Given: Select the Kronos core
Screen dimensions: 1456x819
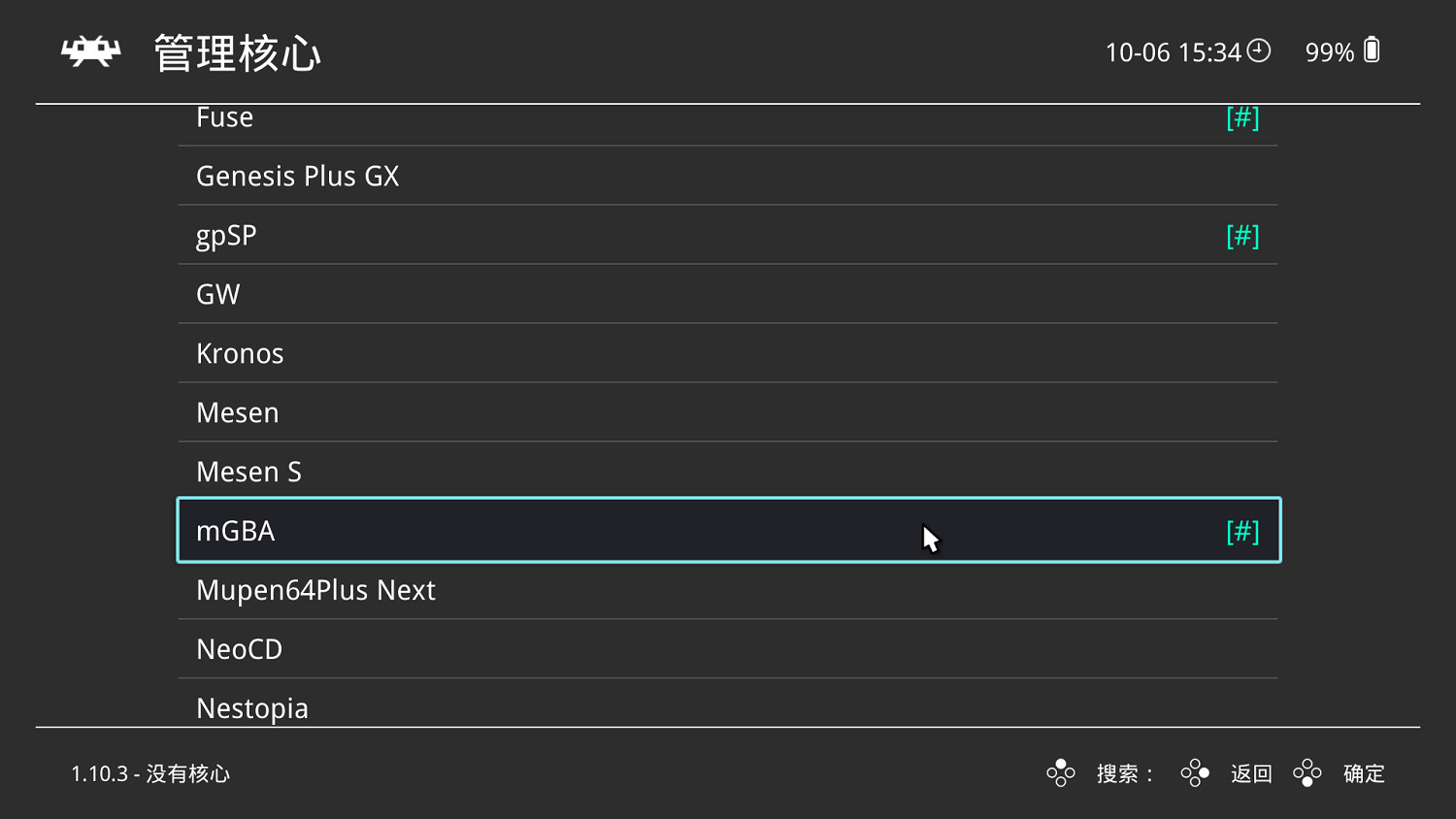Looking at the screenshot, I should (x=240, y=354).
